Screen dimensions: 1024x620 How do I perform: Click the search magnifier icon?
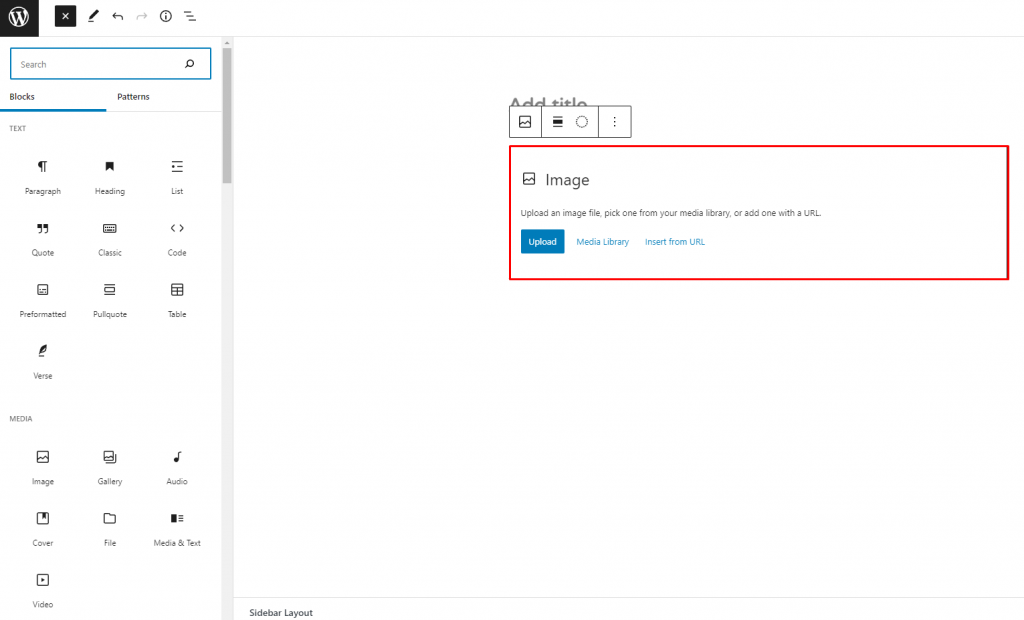click(189, 64)
